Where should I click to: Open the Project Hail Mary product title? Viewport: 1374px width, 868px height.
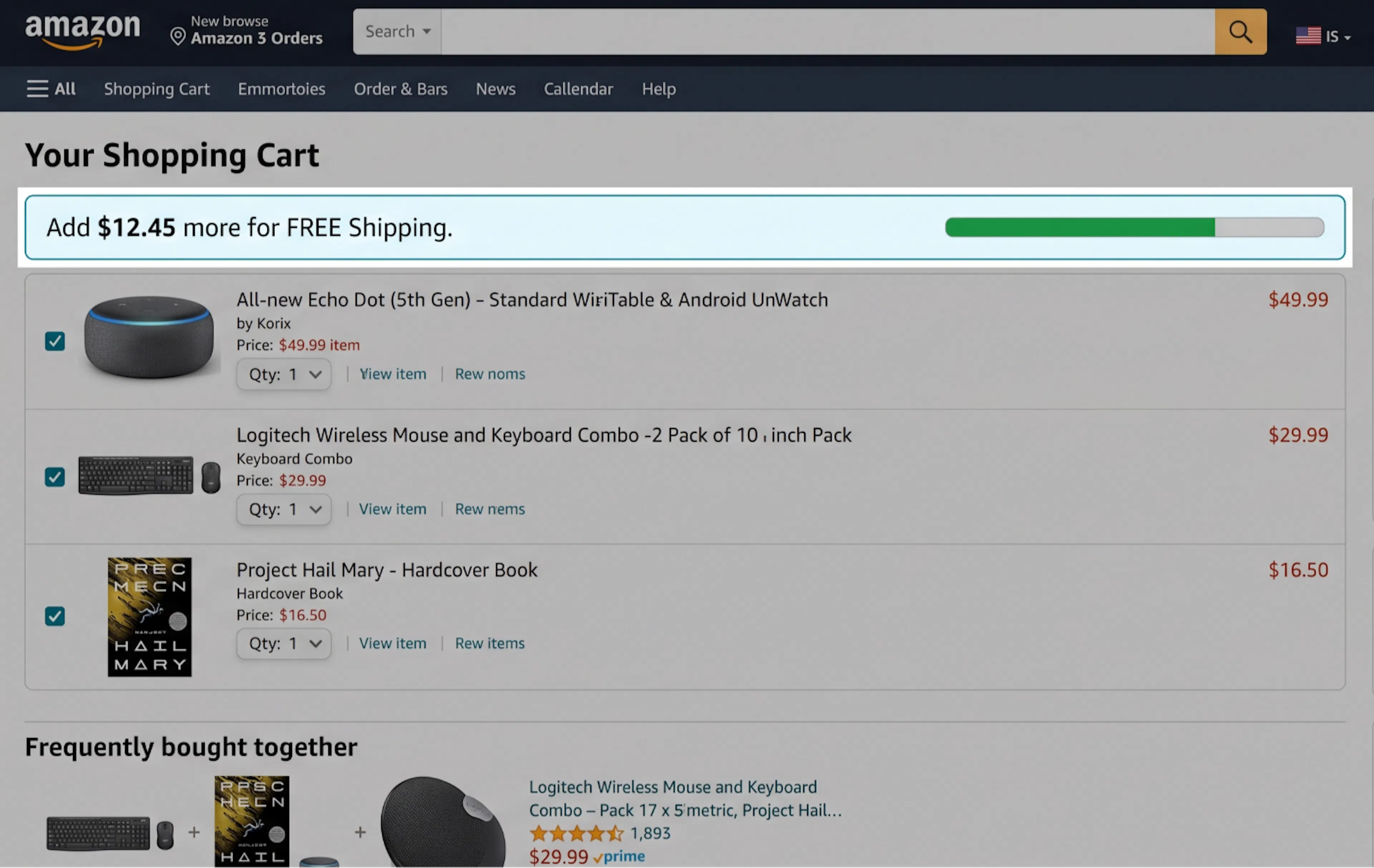(387, 570)
